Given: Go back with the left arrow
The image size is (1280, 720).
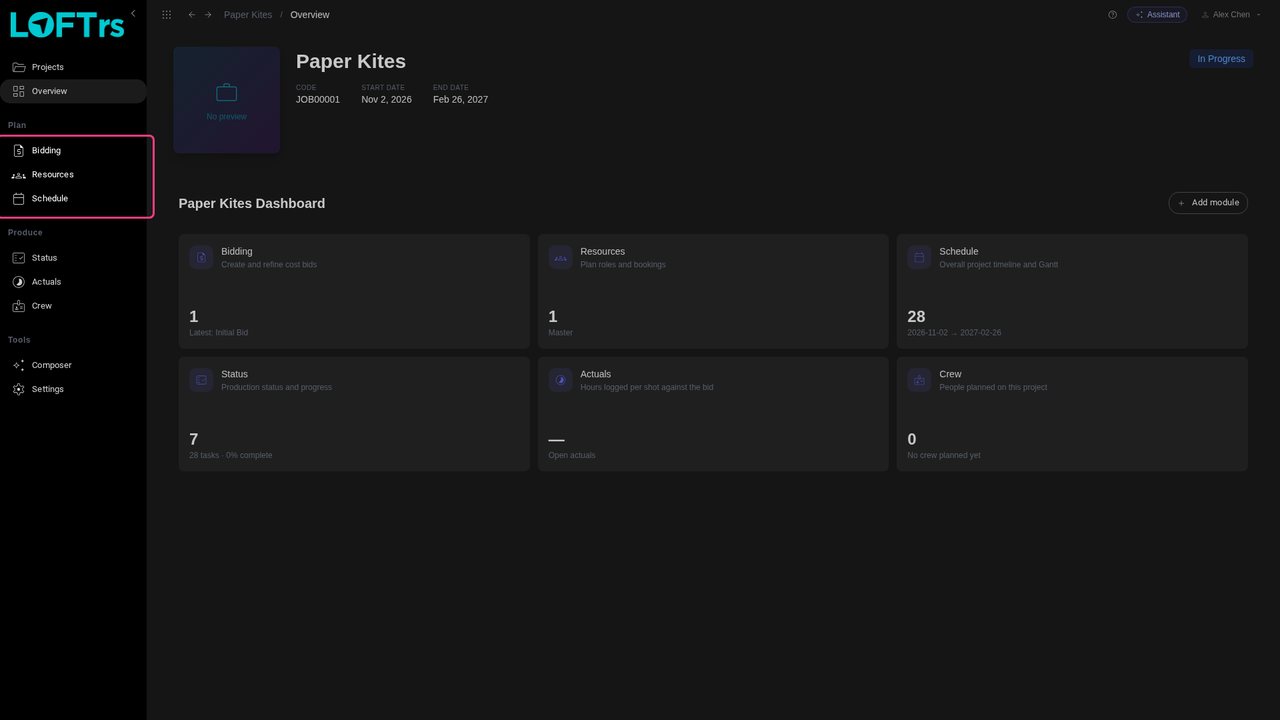Looking at the screenshot, I should pos(192,15).
